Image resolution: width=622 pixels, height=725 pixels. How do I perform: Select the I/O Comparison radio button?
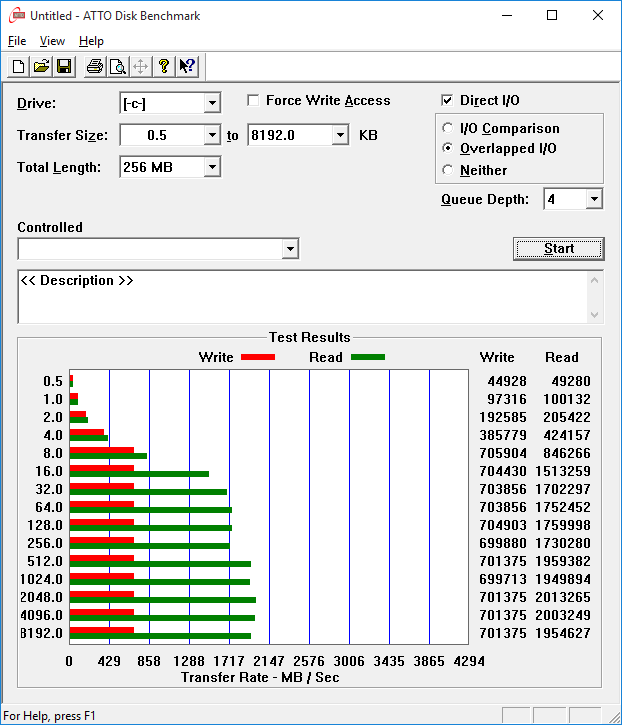pyautogui.click(x=447, y=128)
